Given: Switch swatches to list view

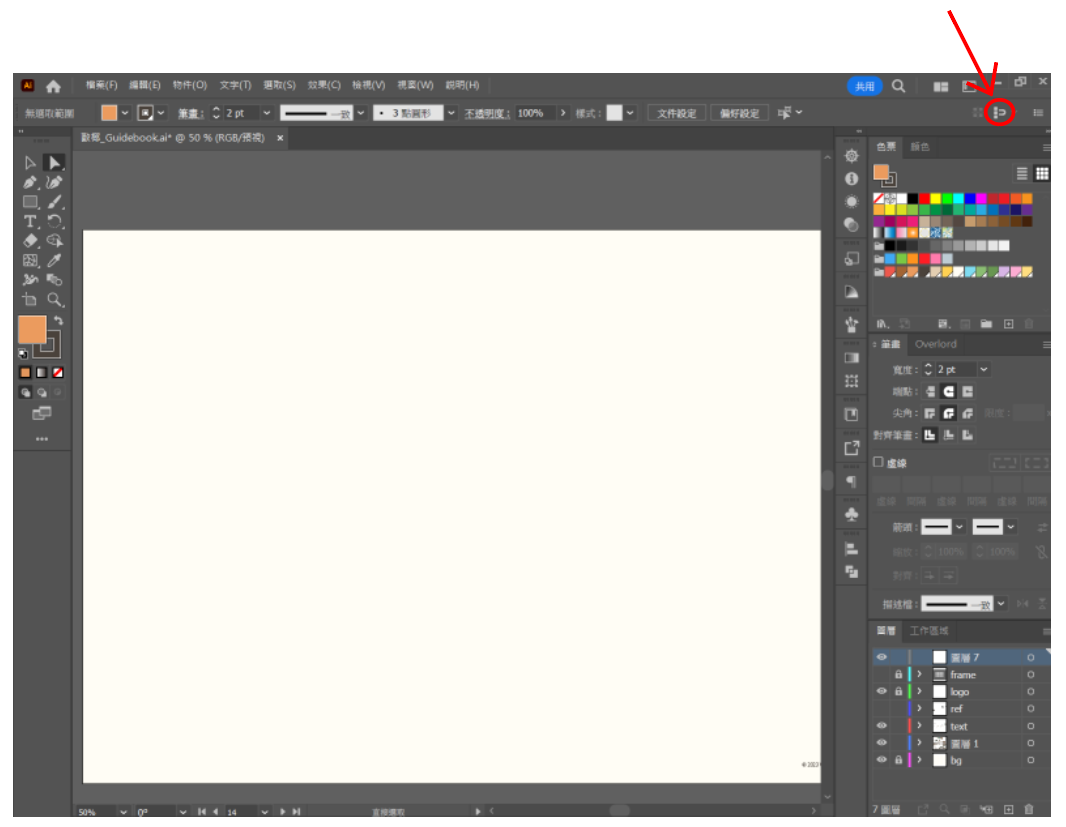Looking at the screenshot, I should (x=1022, y=173).
